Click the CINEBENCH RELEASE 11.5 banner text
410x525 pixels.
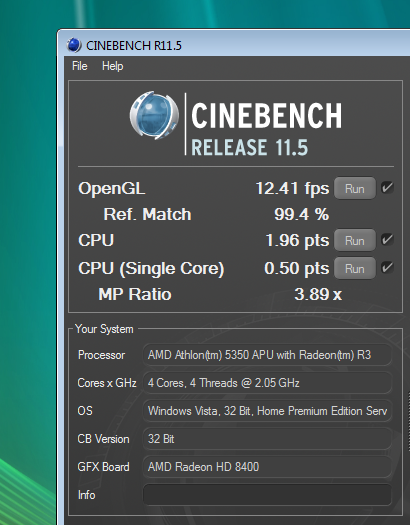coord(266,129)
